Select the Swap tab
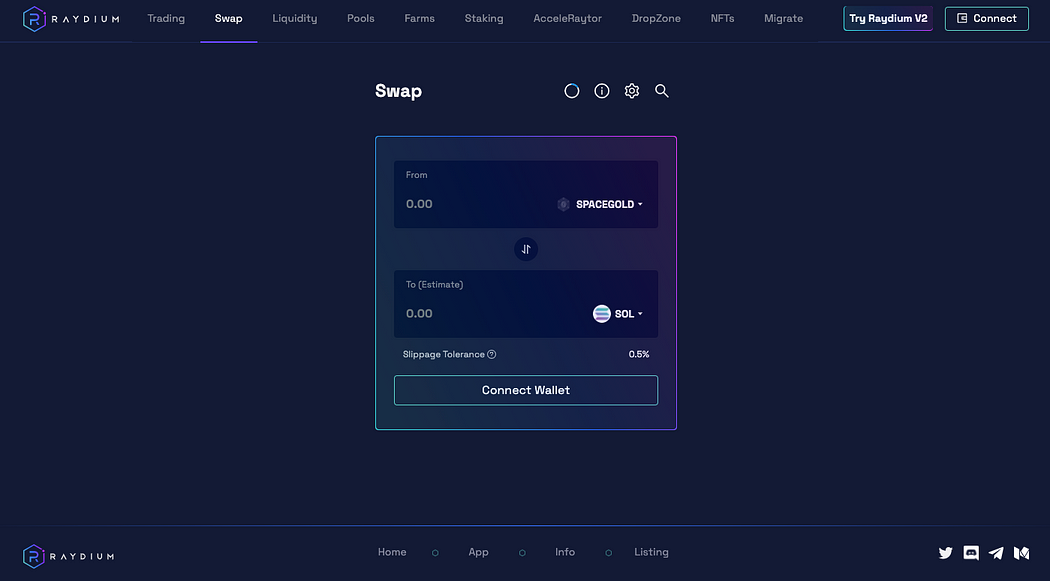The height and width of the screenshot is (581, 1050). [228, 19]
